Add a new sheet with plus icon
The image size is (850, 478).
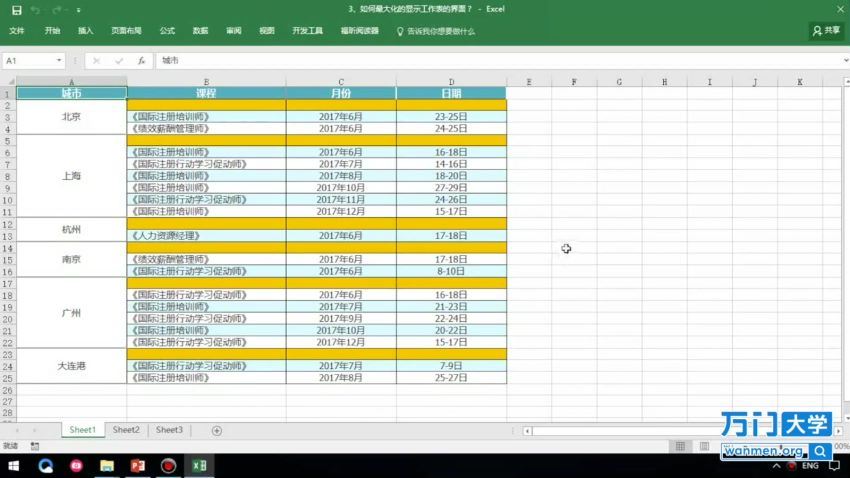click(x=217, y=430)
